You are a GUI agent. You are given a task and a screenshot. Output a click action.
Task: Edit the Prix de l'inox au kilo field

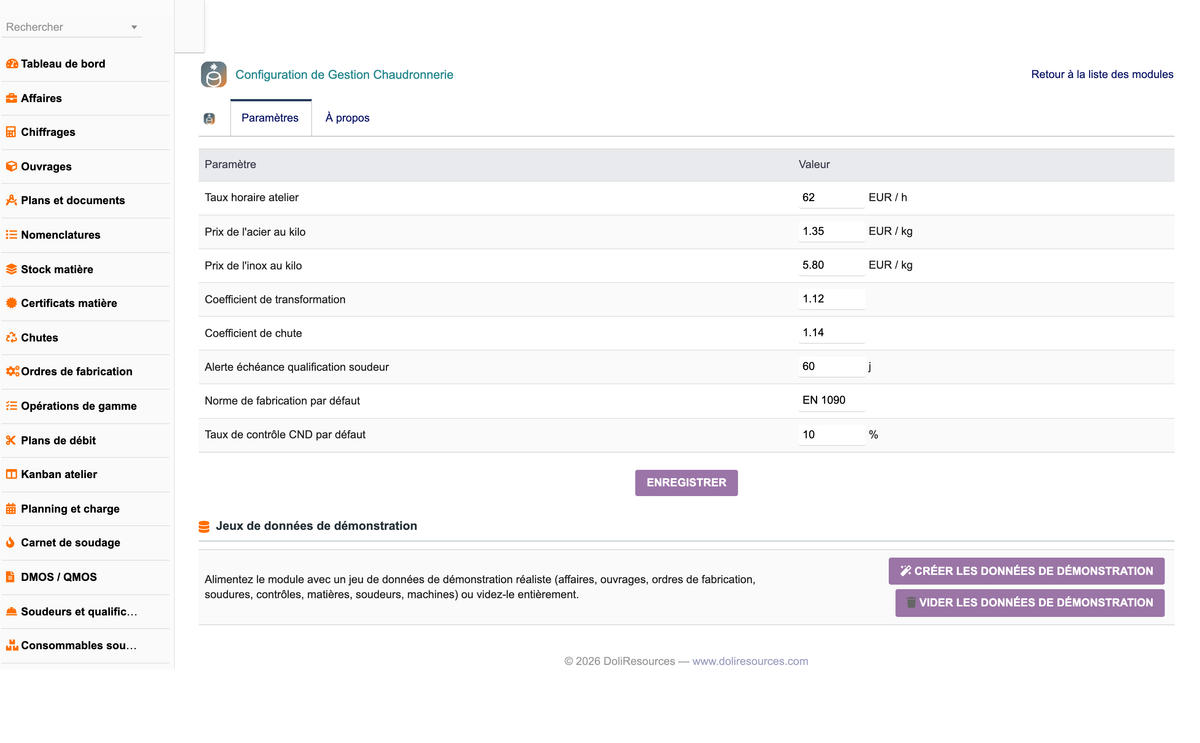coord(831,266)
